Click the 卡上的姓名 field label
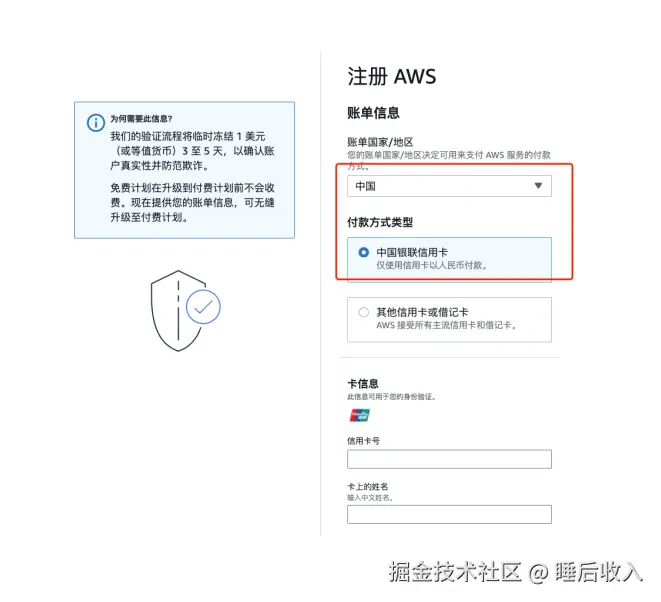 pyautogui.click(x=368, y=486)
